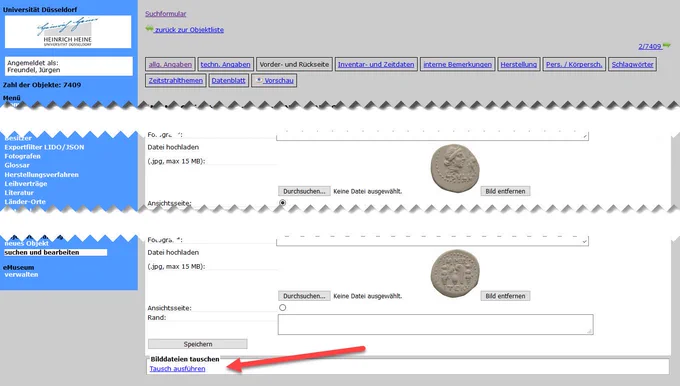The height and width of the screenshot is (386, 680).
Task: Remove the front-side coin image with Bild entfernen
Action: [505, 191]
